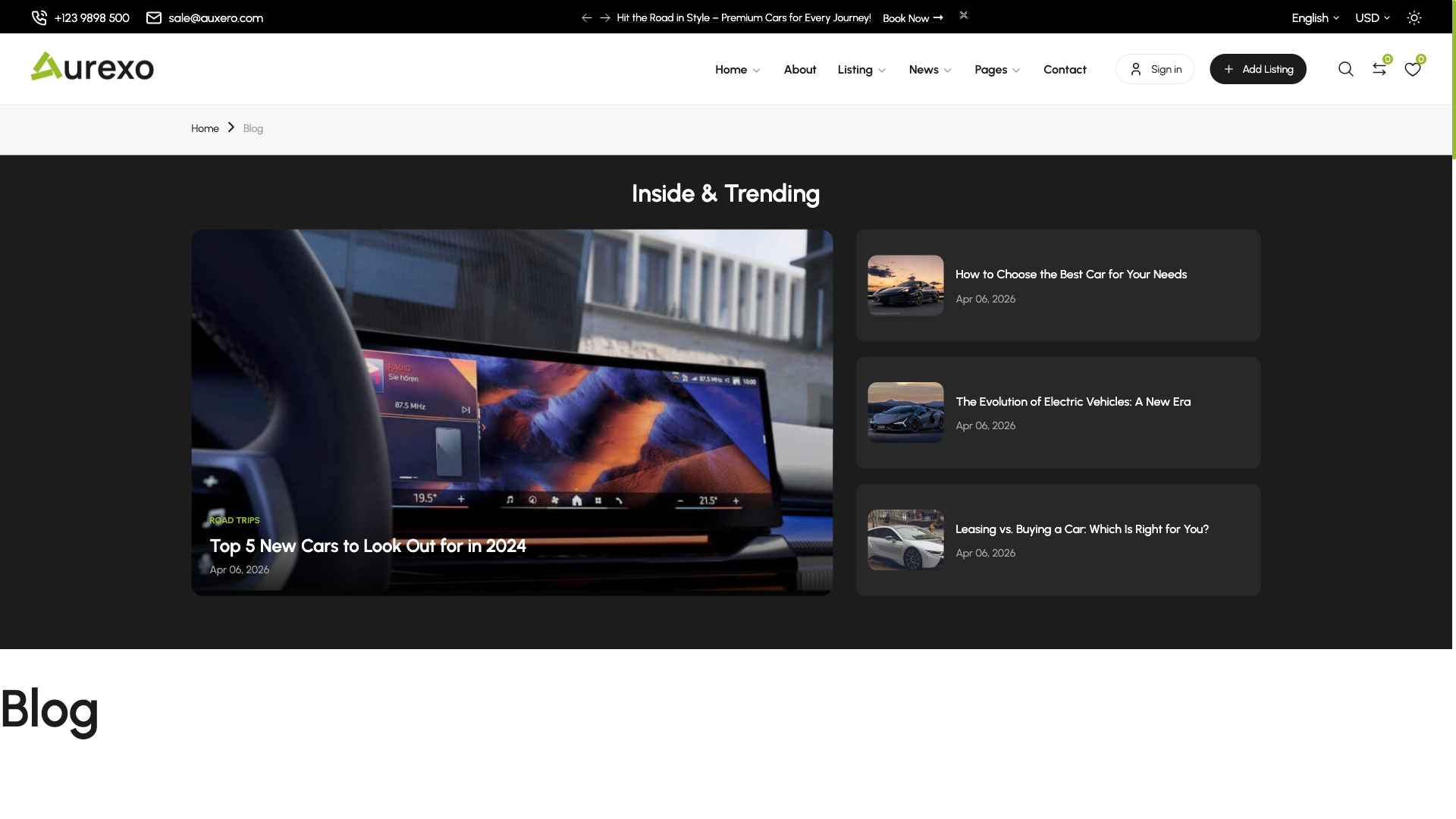Click the phone receiver icon in the top bar
The image size is (1456, 819).
[39, 17]
